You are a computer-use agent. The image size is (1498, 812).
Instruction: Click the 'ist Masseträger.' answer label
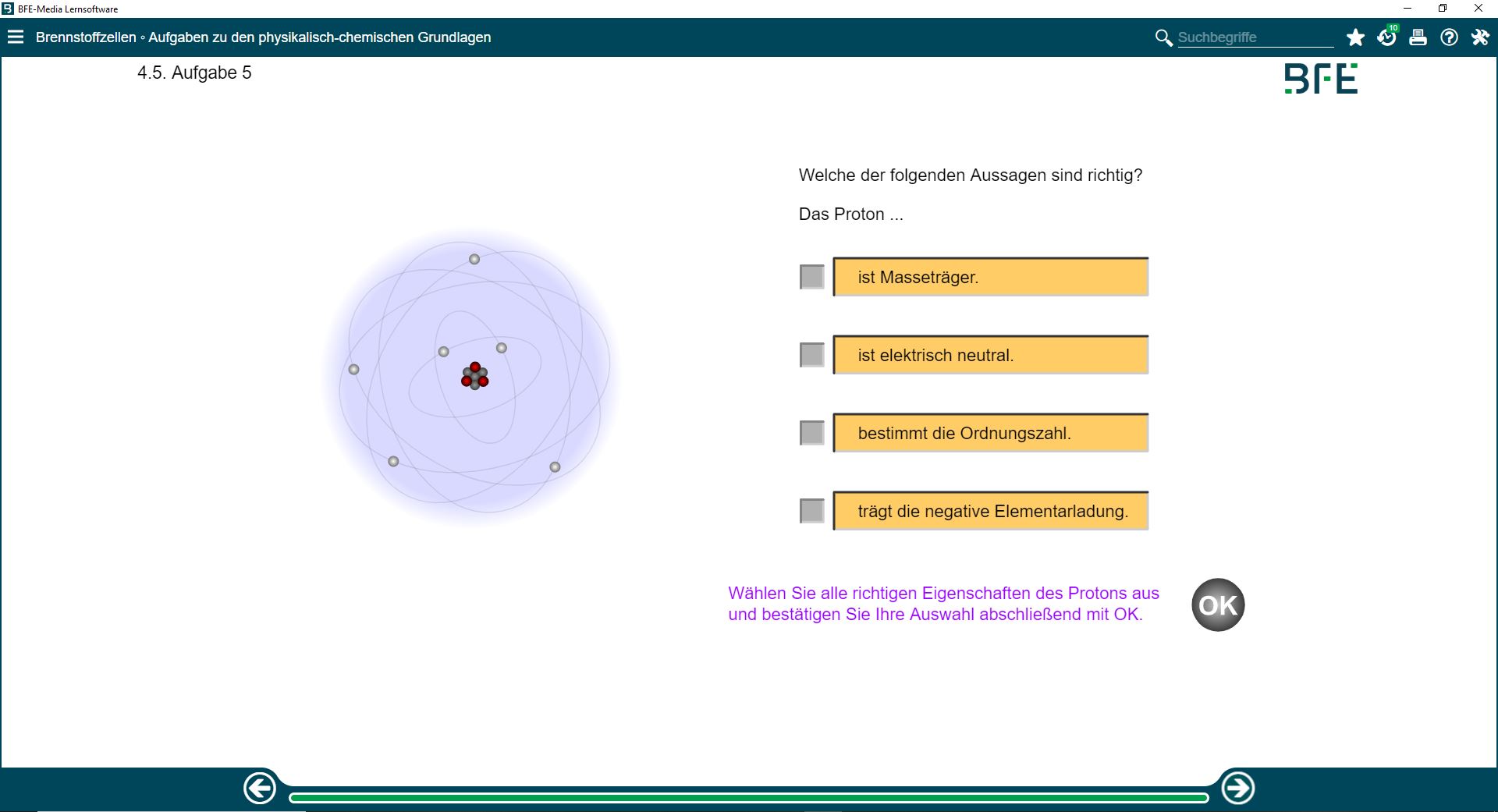click(x=990, y=277)
